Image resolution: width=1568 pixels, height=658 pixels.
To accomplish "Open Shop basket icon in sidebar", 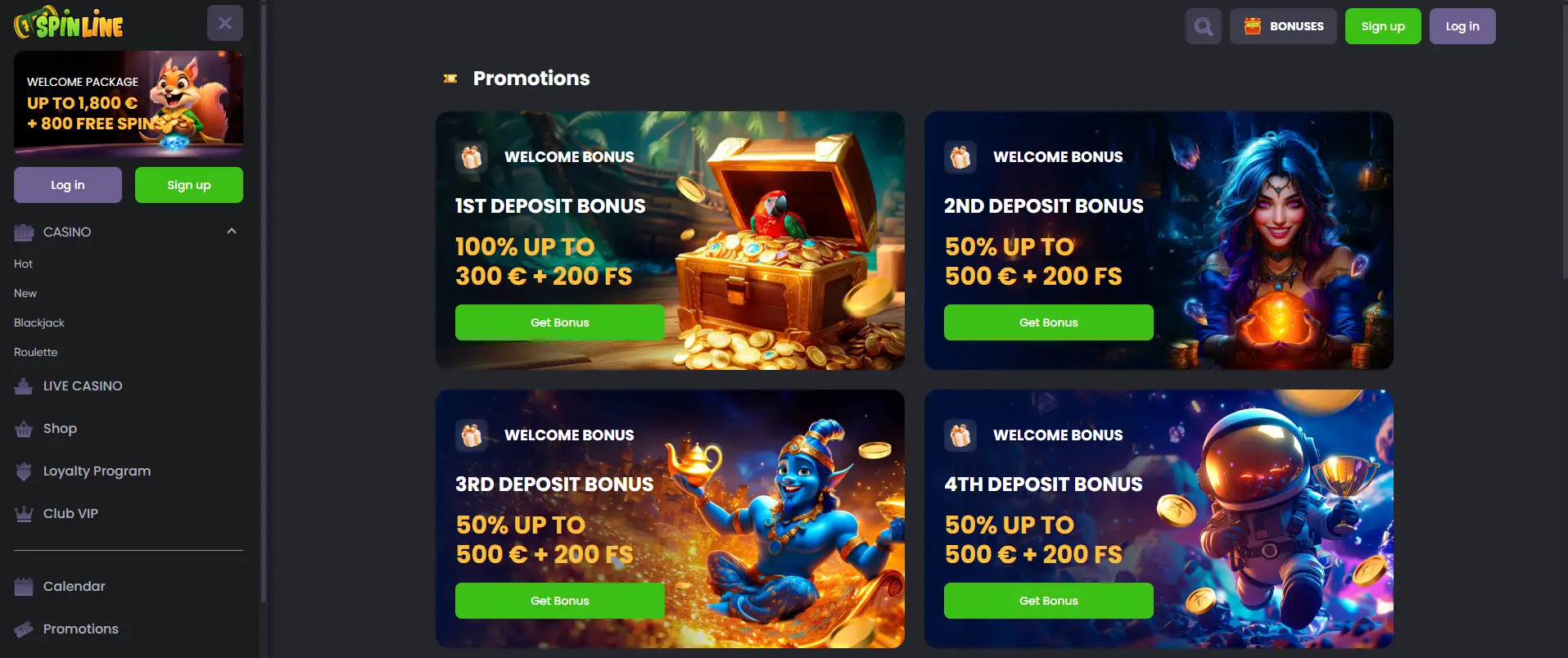I will coord(24,429).
